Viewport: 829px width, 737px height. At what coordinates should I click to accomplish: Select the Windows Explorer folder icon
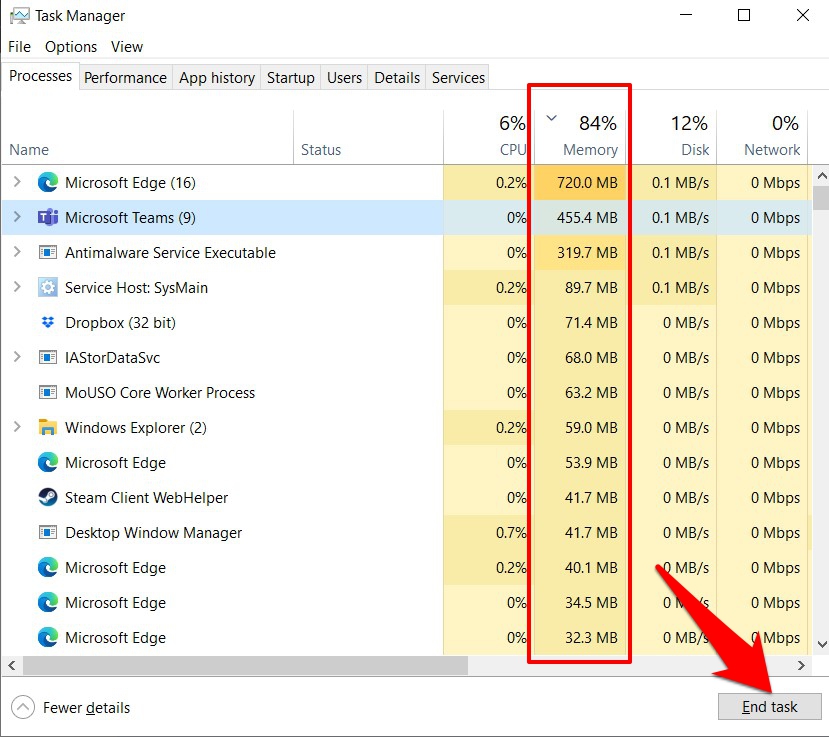[47, 427]
